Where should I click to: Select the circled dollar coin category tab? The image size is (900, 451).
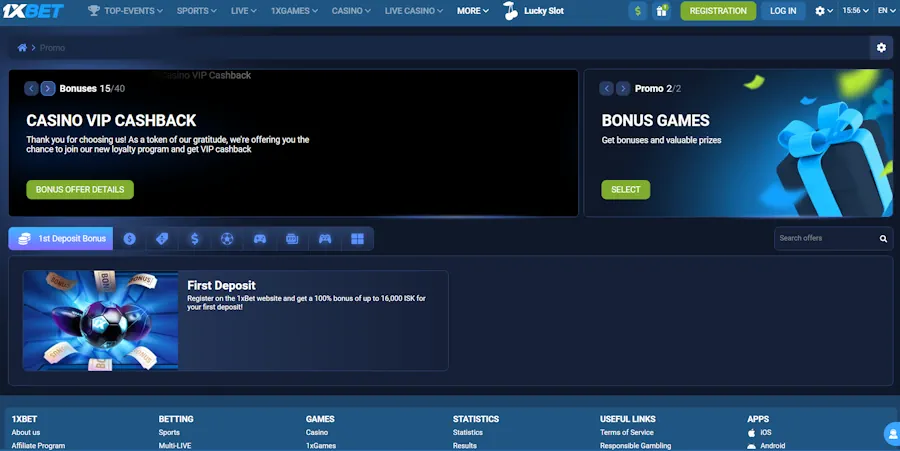point(130,239)
